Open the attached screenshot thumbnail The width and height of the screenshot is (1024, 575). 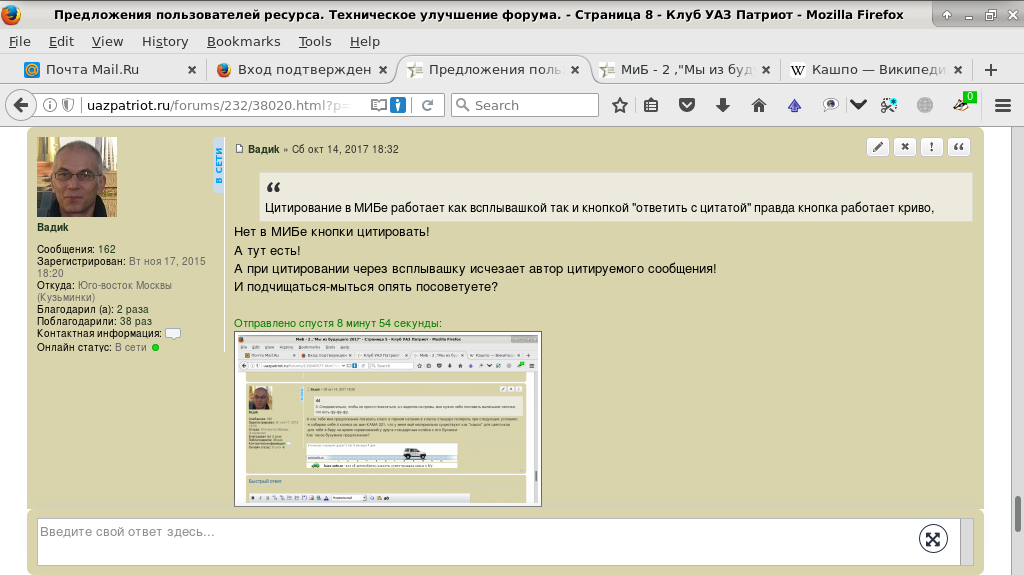tap(387, 419)
